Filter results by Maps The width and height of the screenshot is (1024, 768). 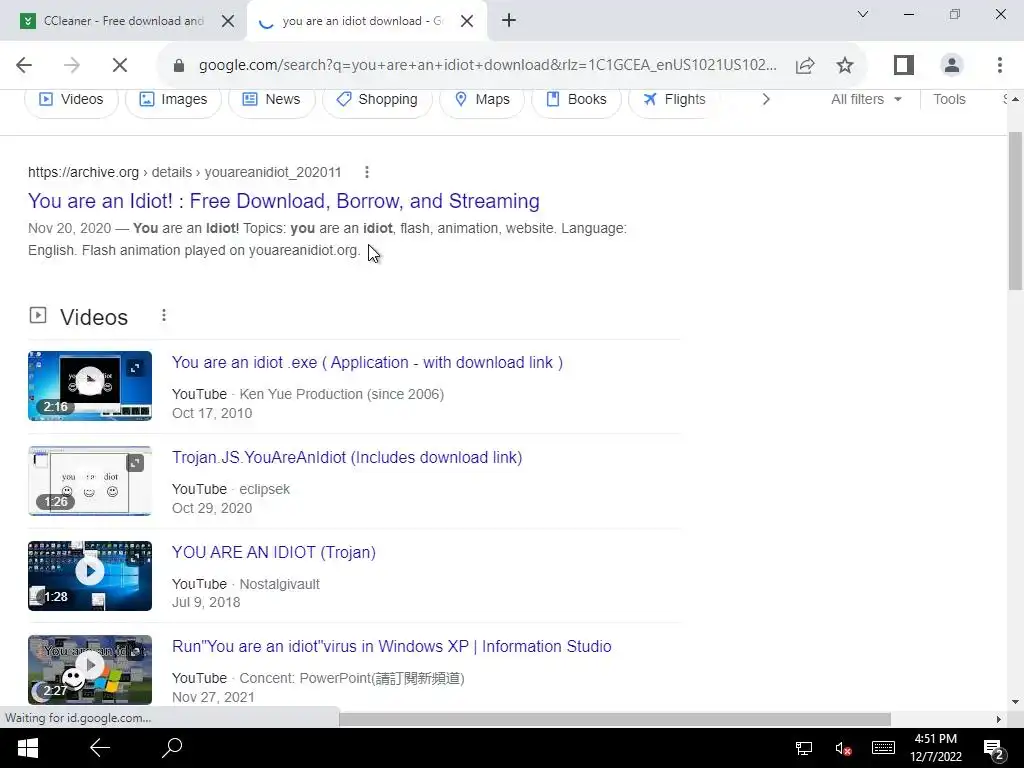pyautogui.click(x=482, y=99)
